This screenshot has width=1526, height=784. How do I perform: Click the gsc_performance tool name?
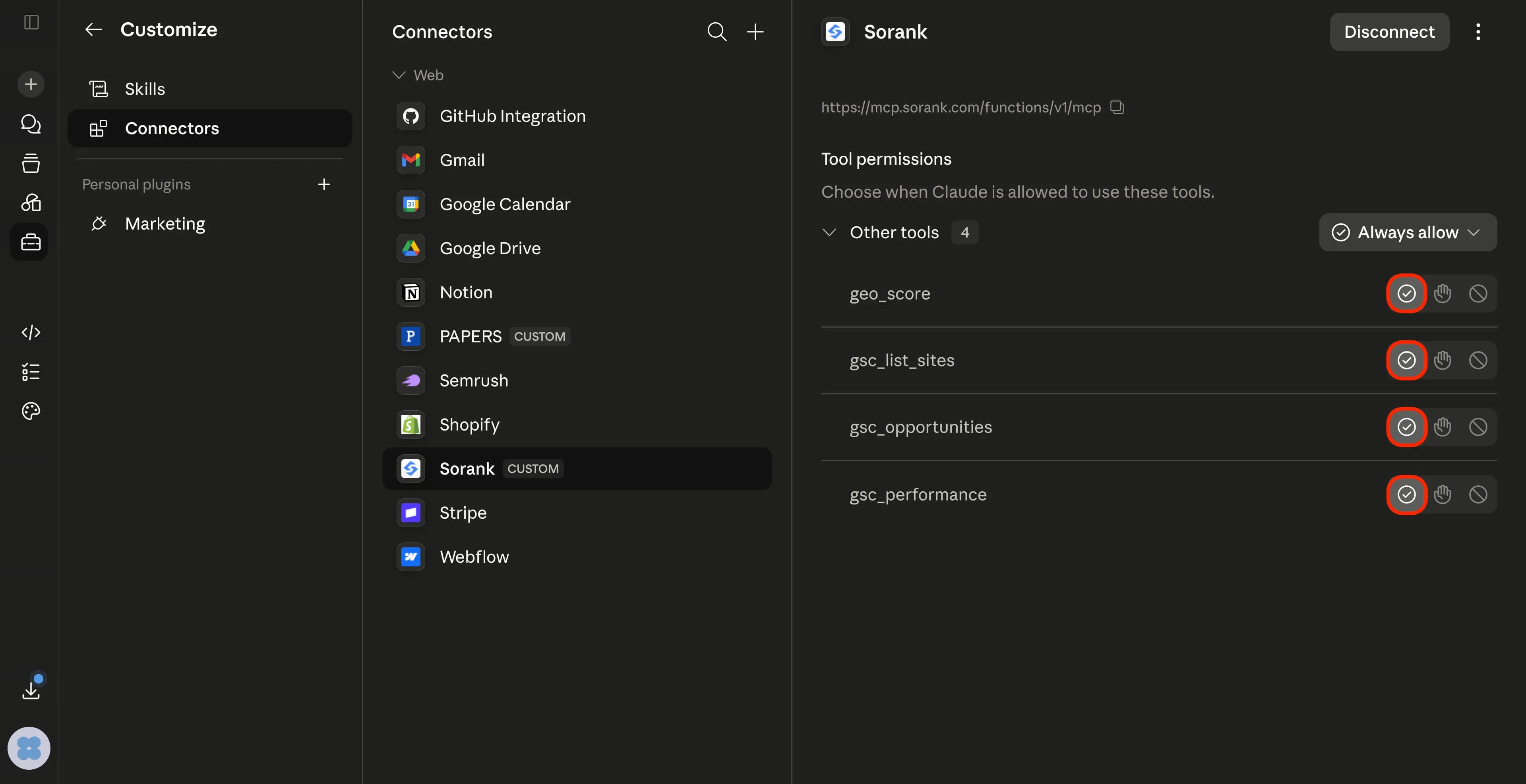(x=918, y=495)
